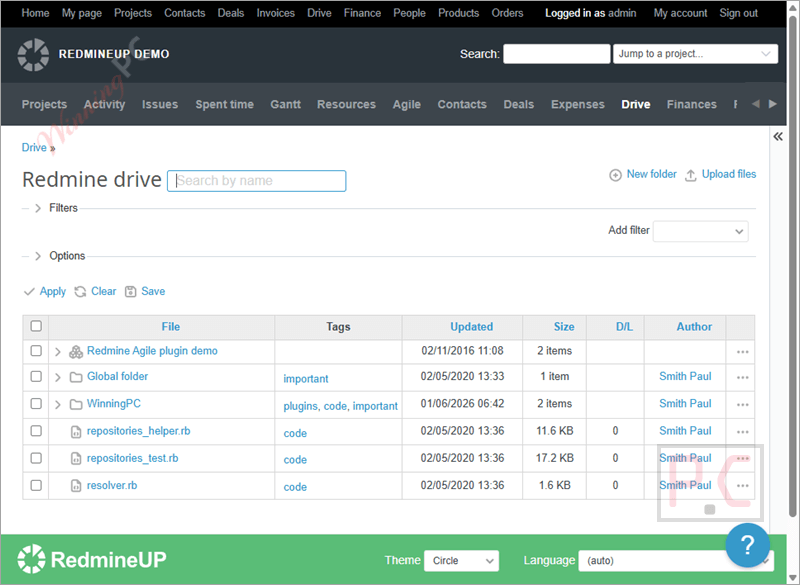
Task: Sort the table by Updated column
Action: pos(471,327)
